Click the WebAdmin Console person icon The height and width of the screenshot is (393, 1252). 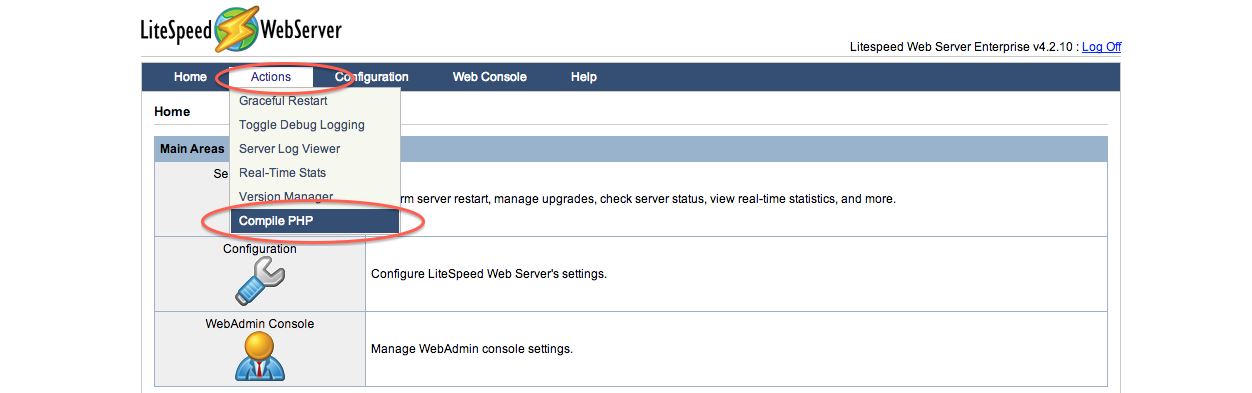click(x=260, y=356)
